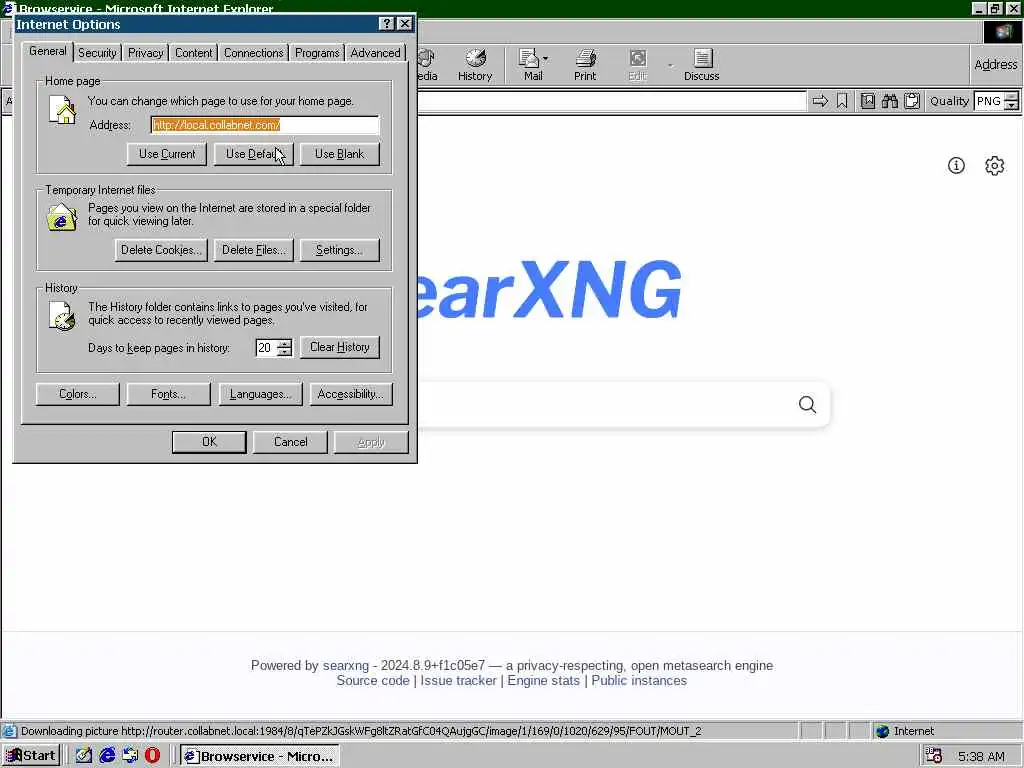
Task: Select the Browservice taskbar button
Action: pyautogui.click(x=260, y=756)
